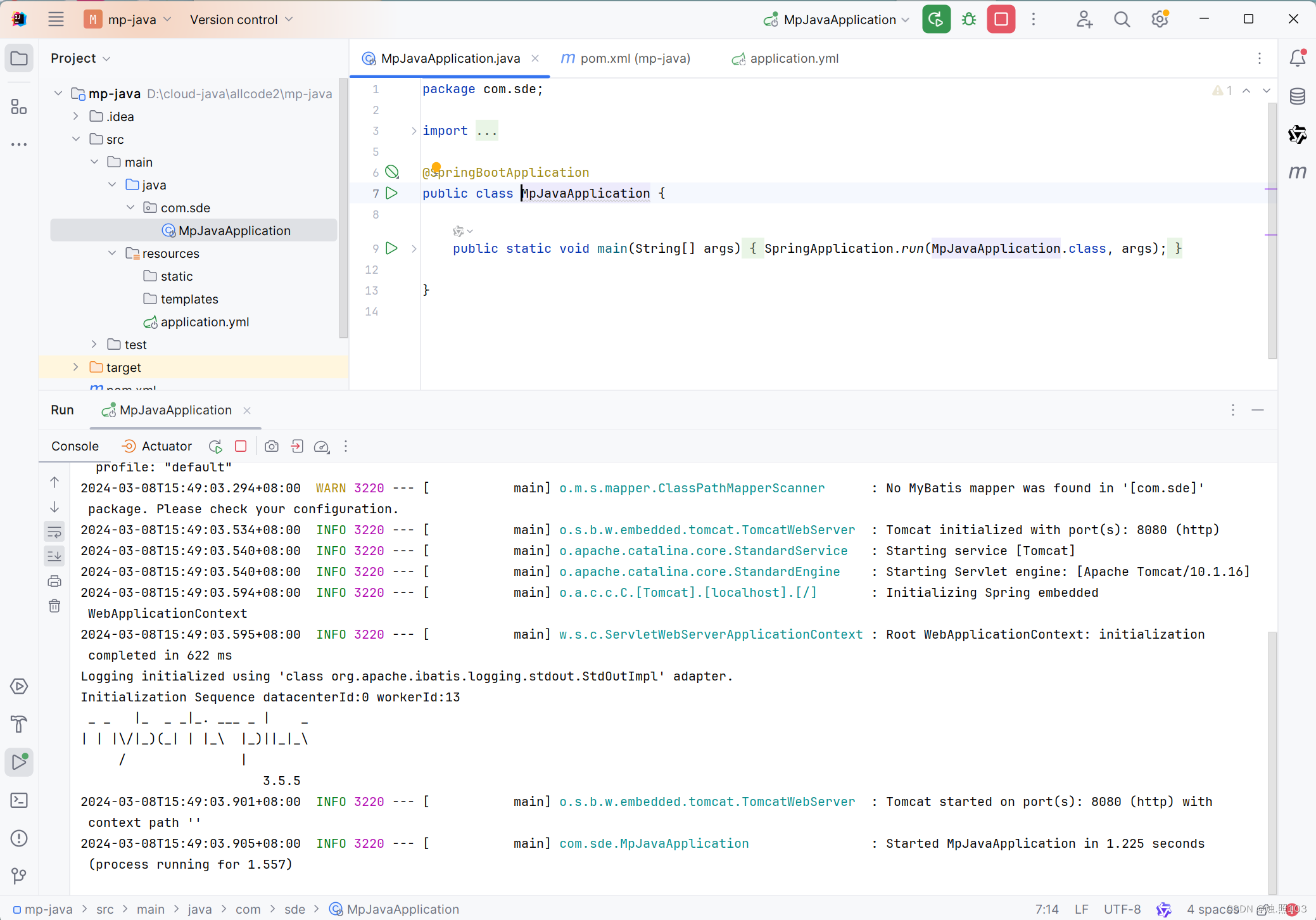Click the run gutter arrow beside main method
This screenshot has height=920, width=1316.
pos(392,248)
